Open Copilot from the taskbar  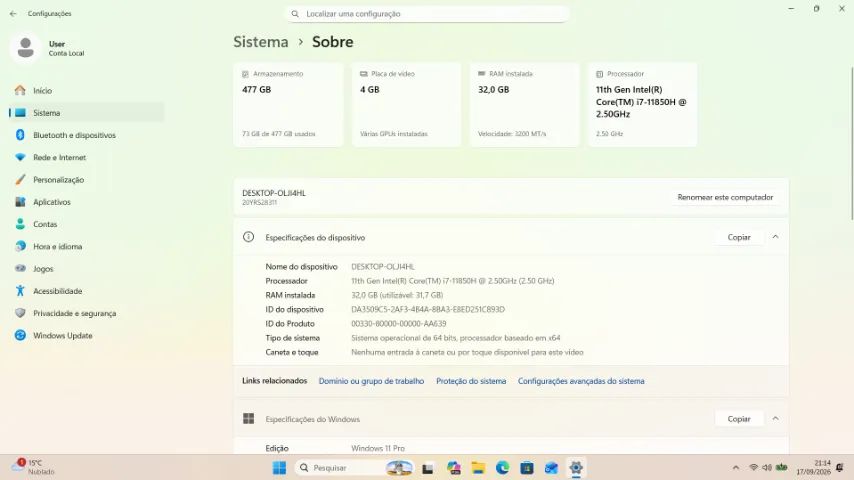coord(453,467)
